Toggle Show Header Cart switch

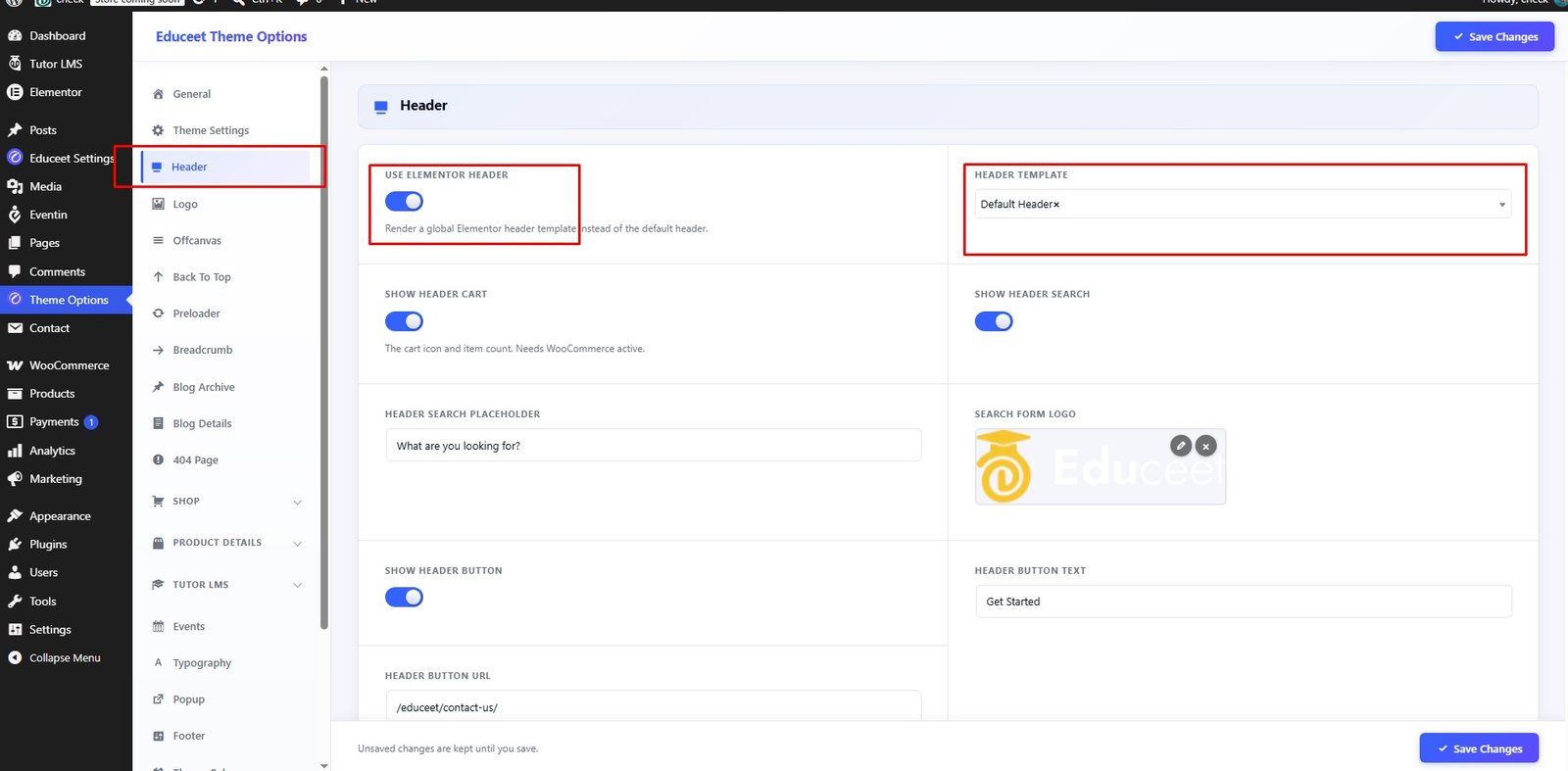[404, 321]
